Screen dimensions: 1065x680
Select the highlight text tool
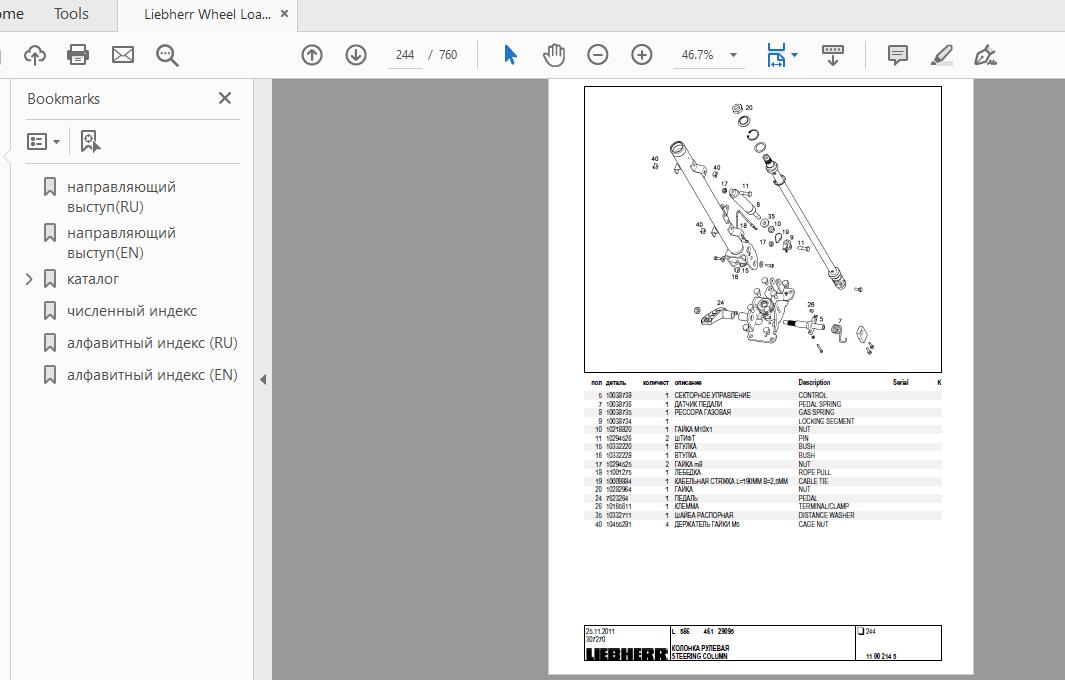(x=941, y=55)
